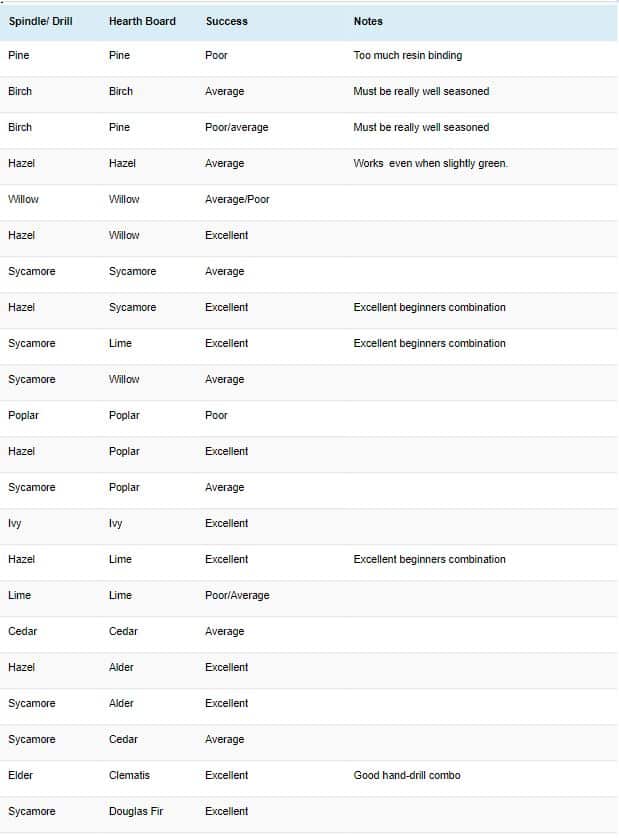Image resolution: width=619 pixels, height=838 pixels.
Task: Click the "Success" column header
Action: (x=226, y=21)
